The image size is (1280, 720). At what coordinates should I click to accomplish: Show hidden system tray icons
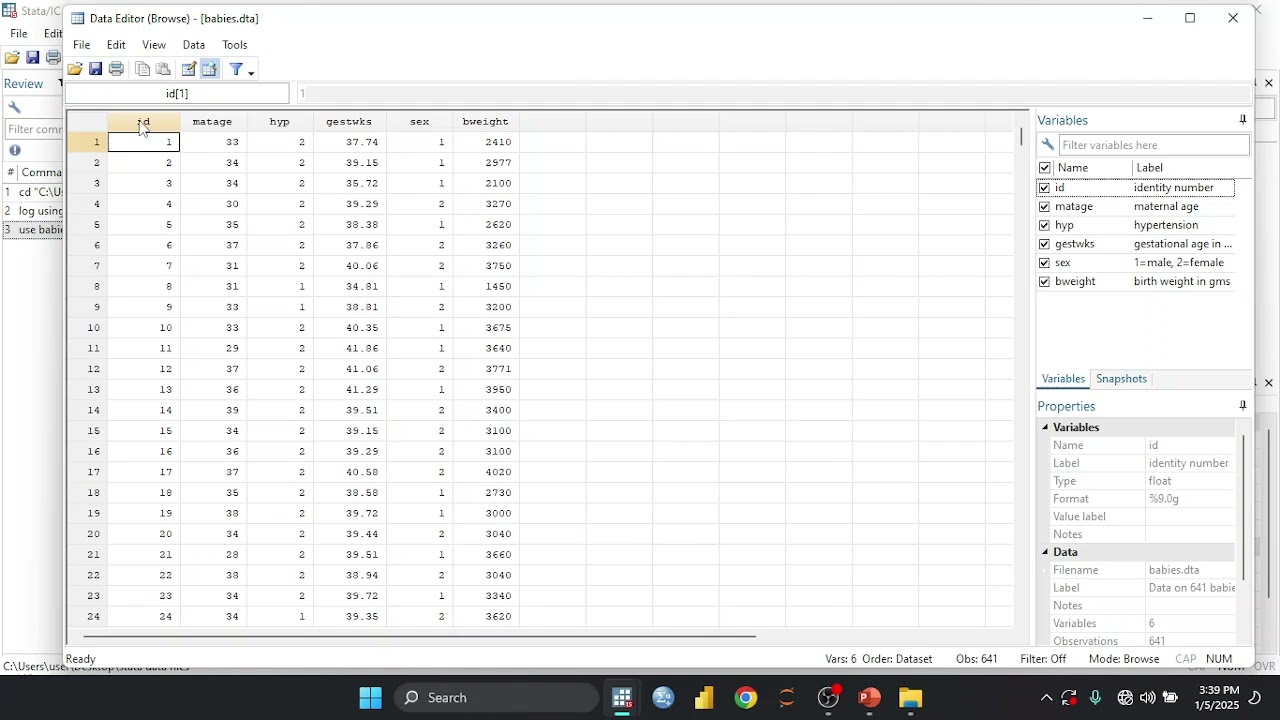click(1046, 698)
